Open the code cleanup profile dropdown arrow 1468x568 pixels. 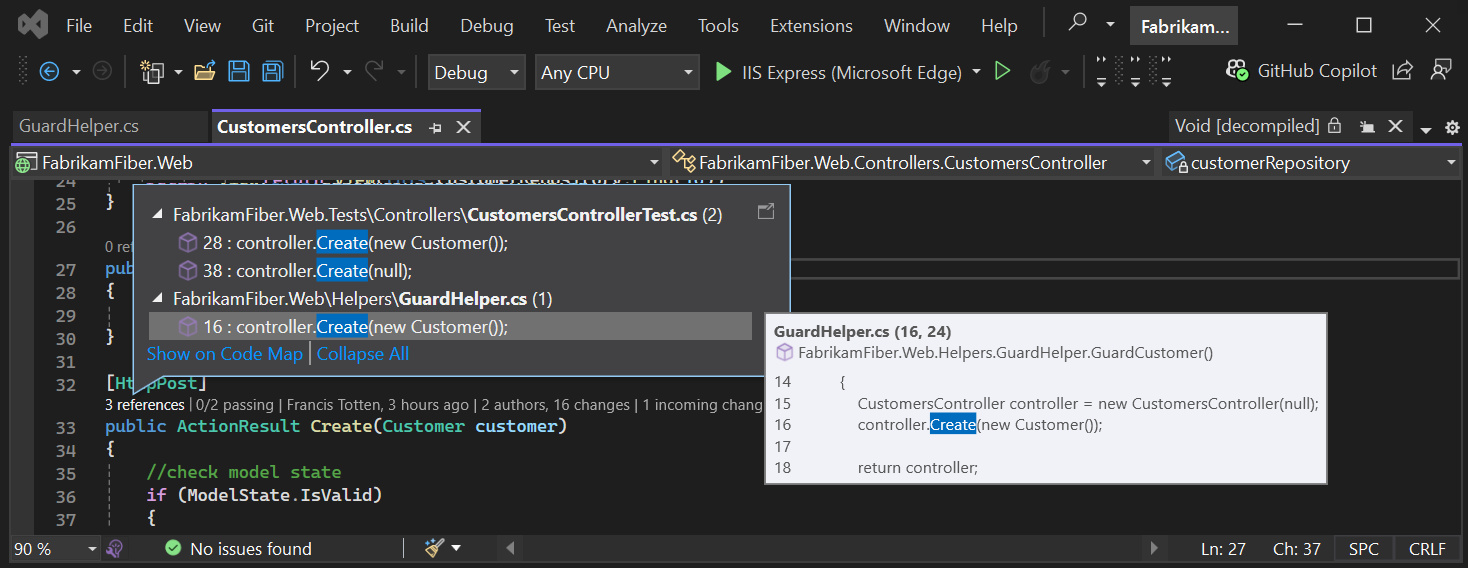(456, 548)
